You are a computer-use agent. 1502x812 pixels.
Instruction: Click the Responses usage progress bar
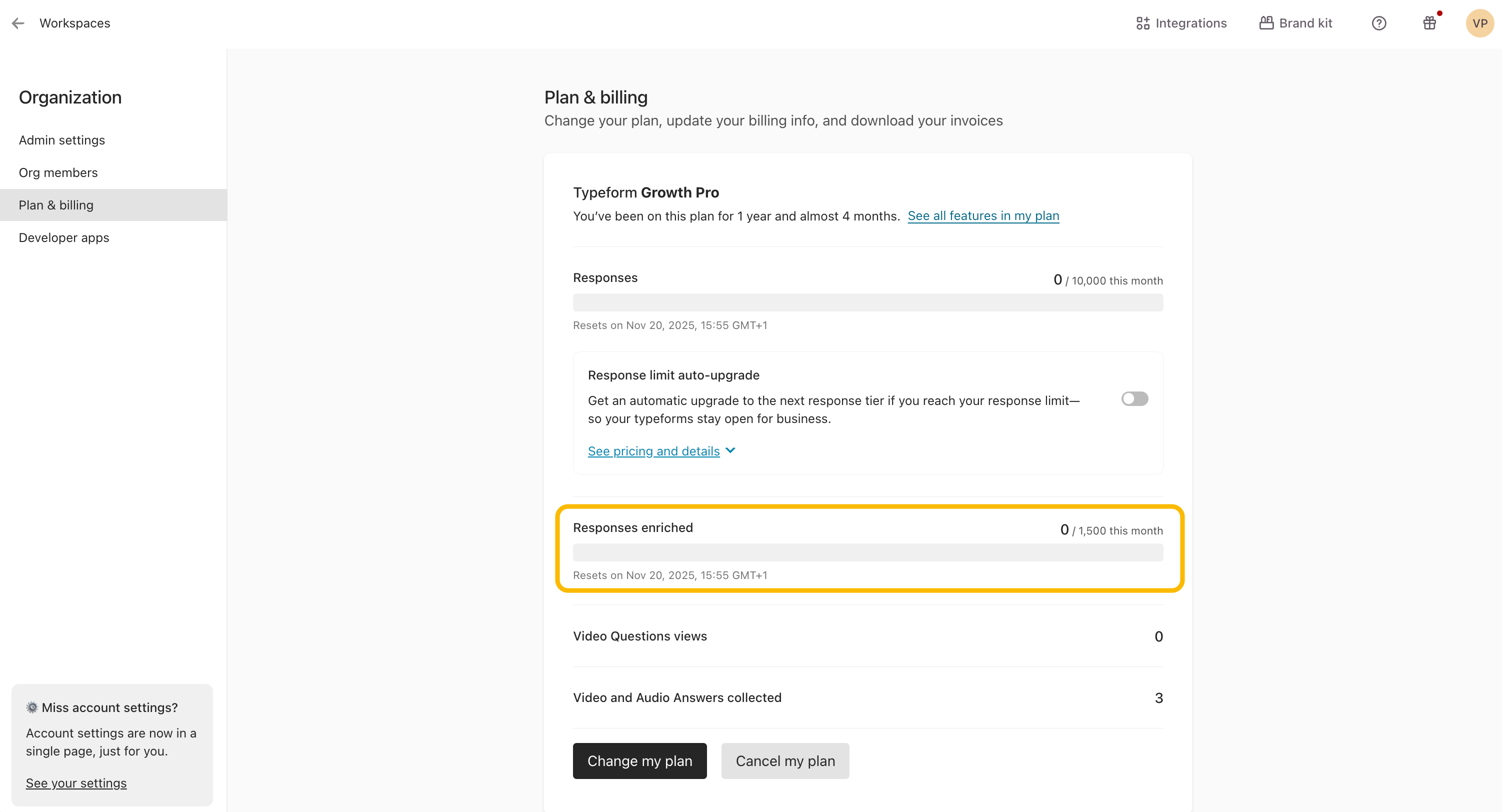tap(867, 302)
